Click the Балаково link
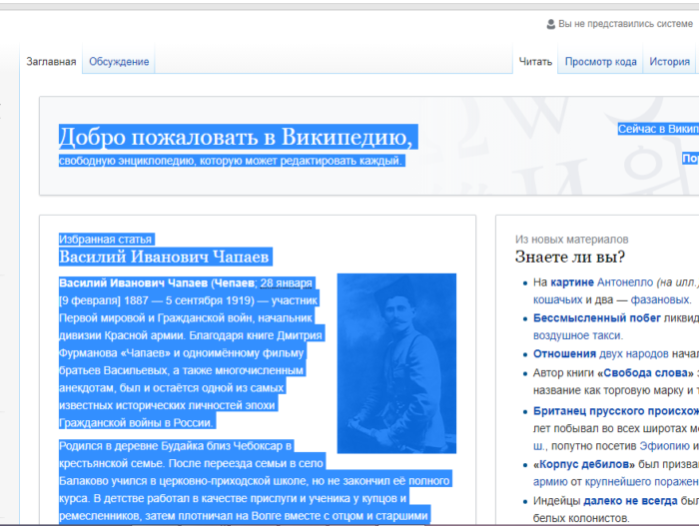Screen dimensions: 699x526 click(x=84, y=481)
